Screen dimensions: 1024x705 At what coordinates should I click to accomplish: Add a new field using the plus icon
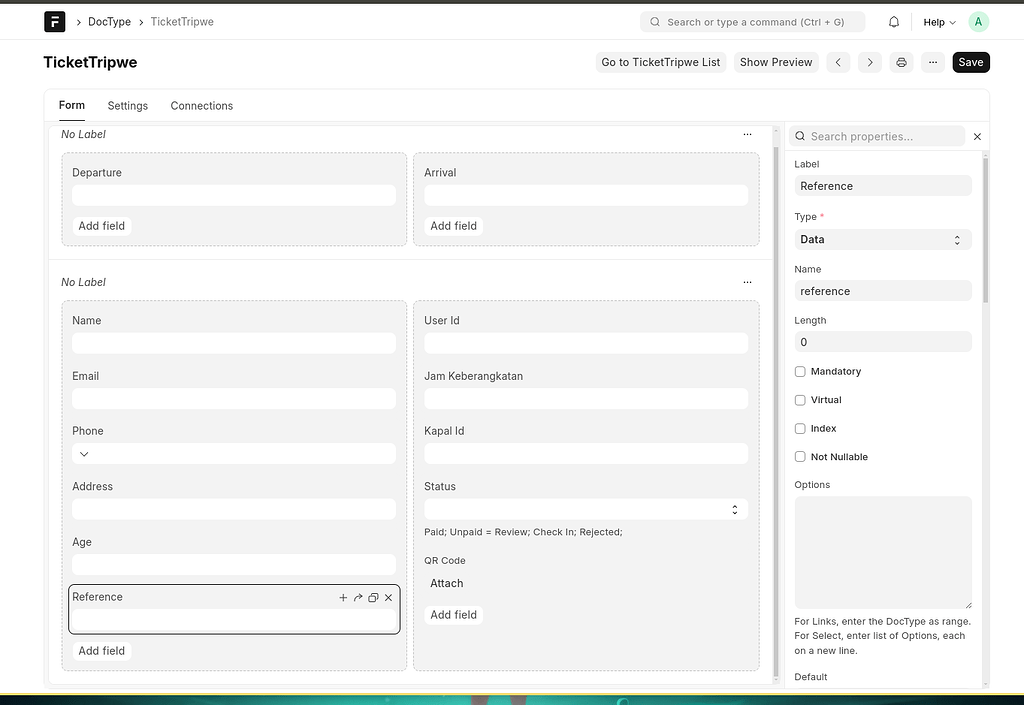click(x=343, y=597)
